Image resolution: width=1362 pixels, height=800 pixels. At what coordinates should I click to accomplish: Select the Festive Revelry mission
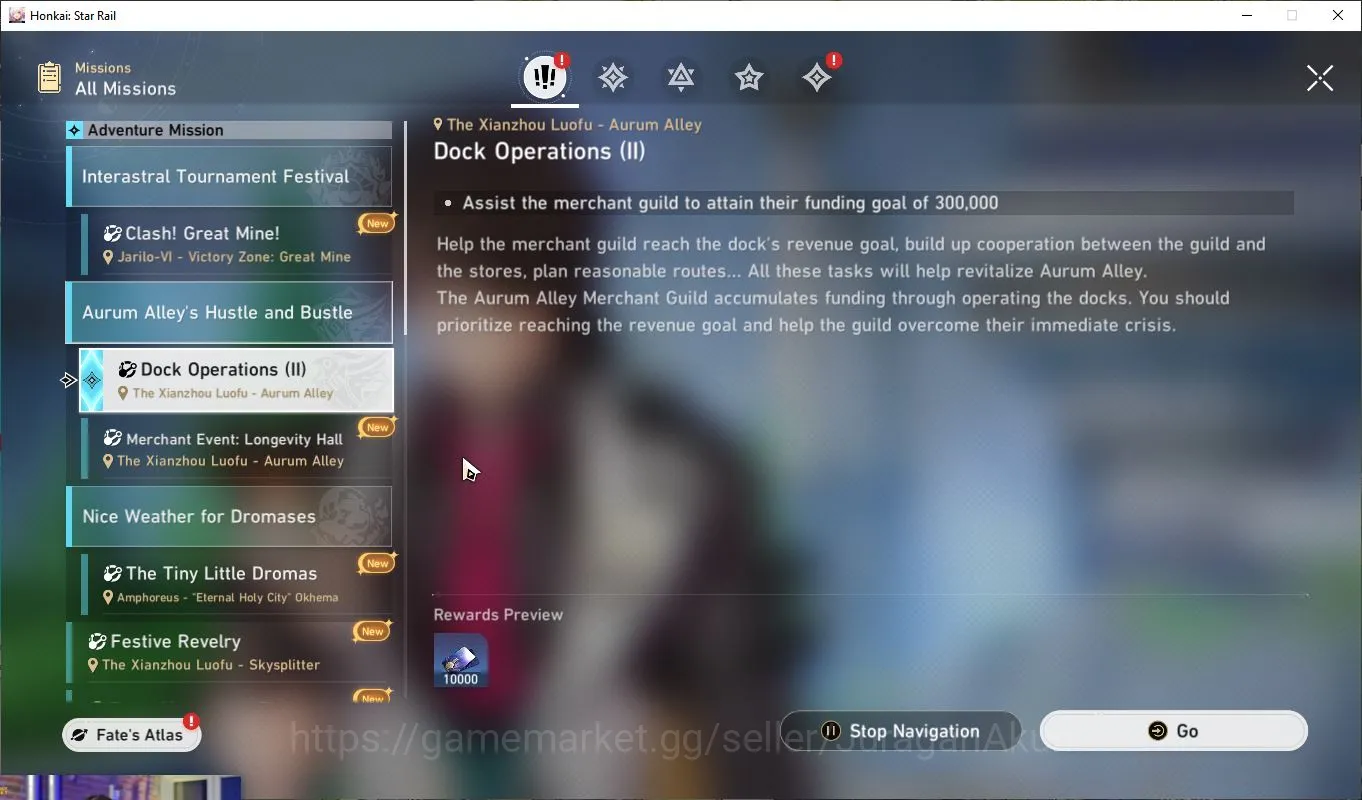(229, 652)
